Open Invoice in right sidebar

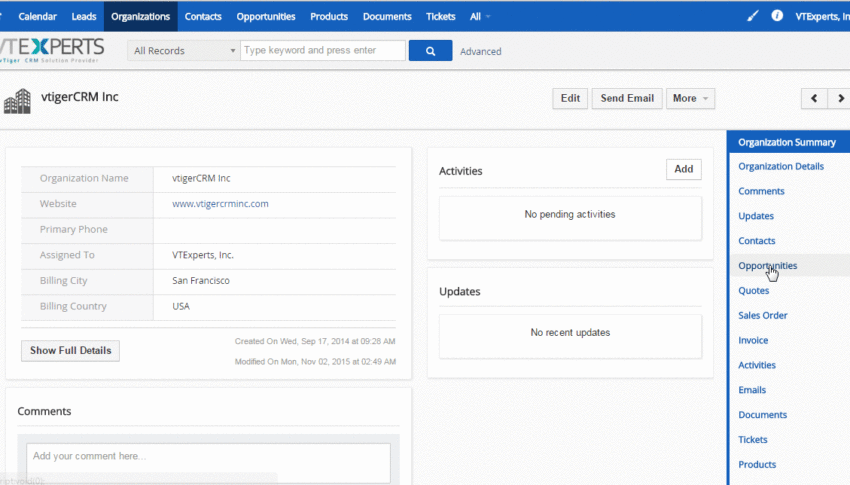pos(753,340)
